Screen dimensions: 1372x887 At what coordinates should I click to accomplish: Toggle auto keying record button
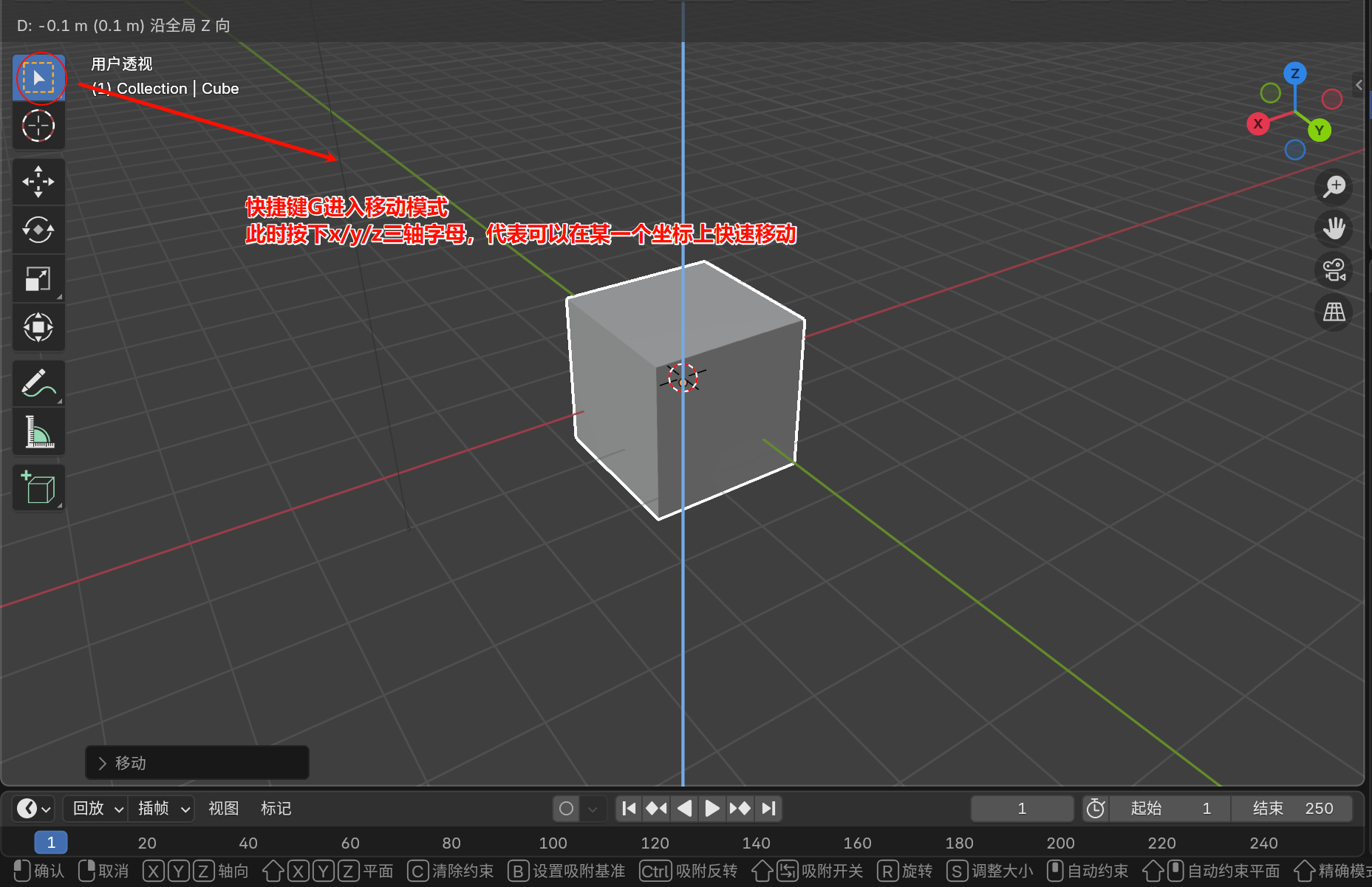[x=567, y=809]
